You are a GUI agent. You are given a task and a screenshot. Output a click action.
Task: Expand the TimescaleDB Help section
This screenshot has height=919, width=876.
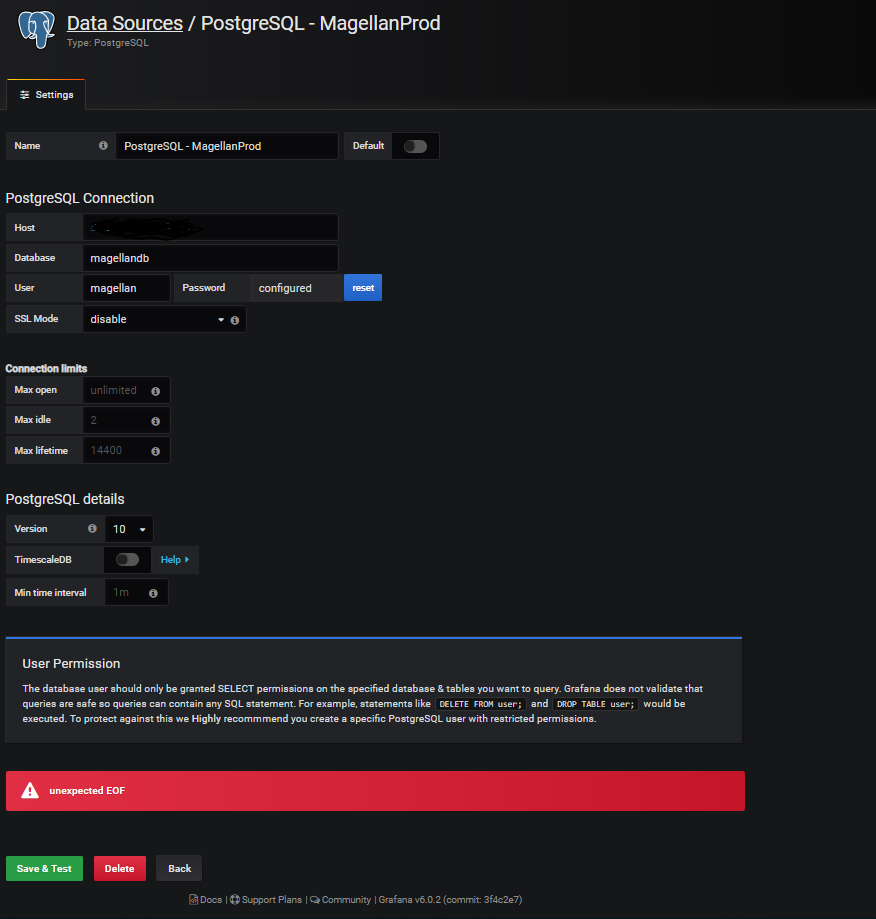174,559
